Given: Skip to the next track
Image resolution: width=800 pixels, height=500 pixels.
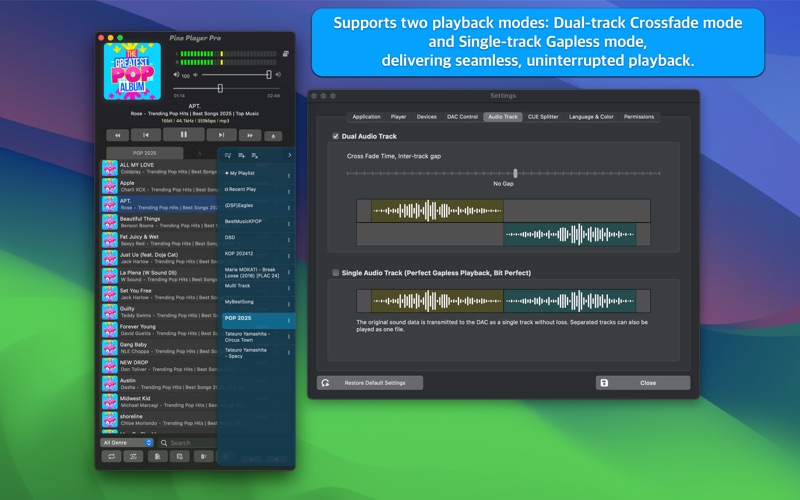Looking at the screenshot, I should [221, 135].
